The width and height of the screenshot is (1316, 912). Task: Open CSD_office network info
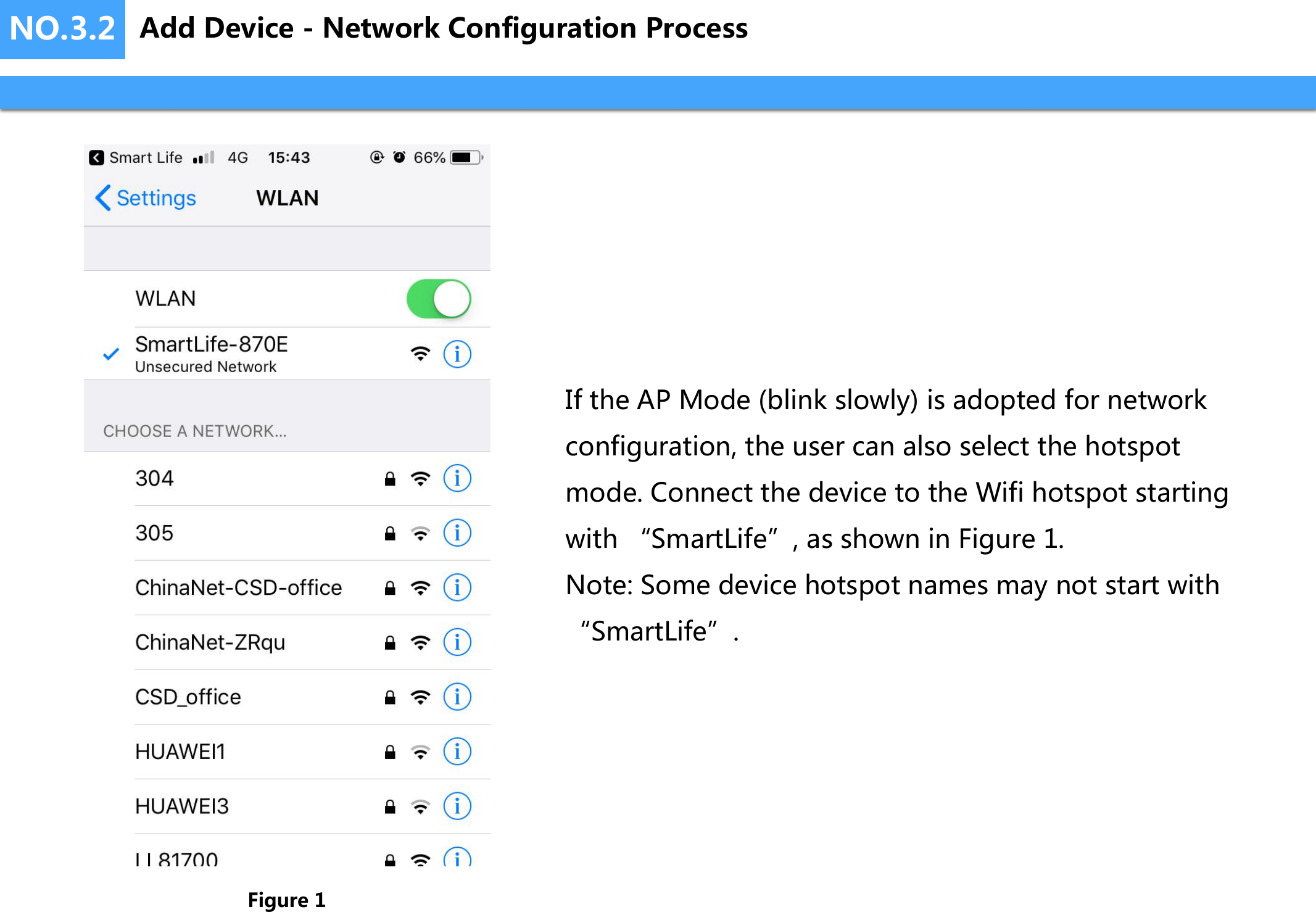457,697
